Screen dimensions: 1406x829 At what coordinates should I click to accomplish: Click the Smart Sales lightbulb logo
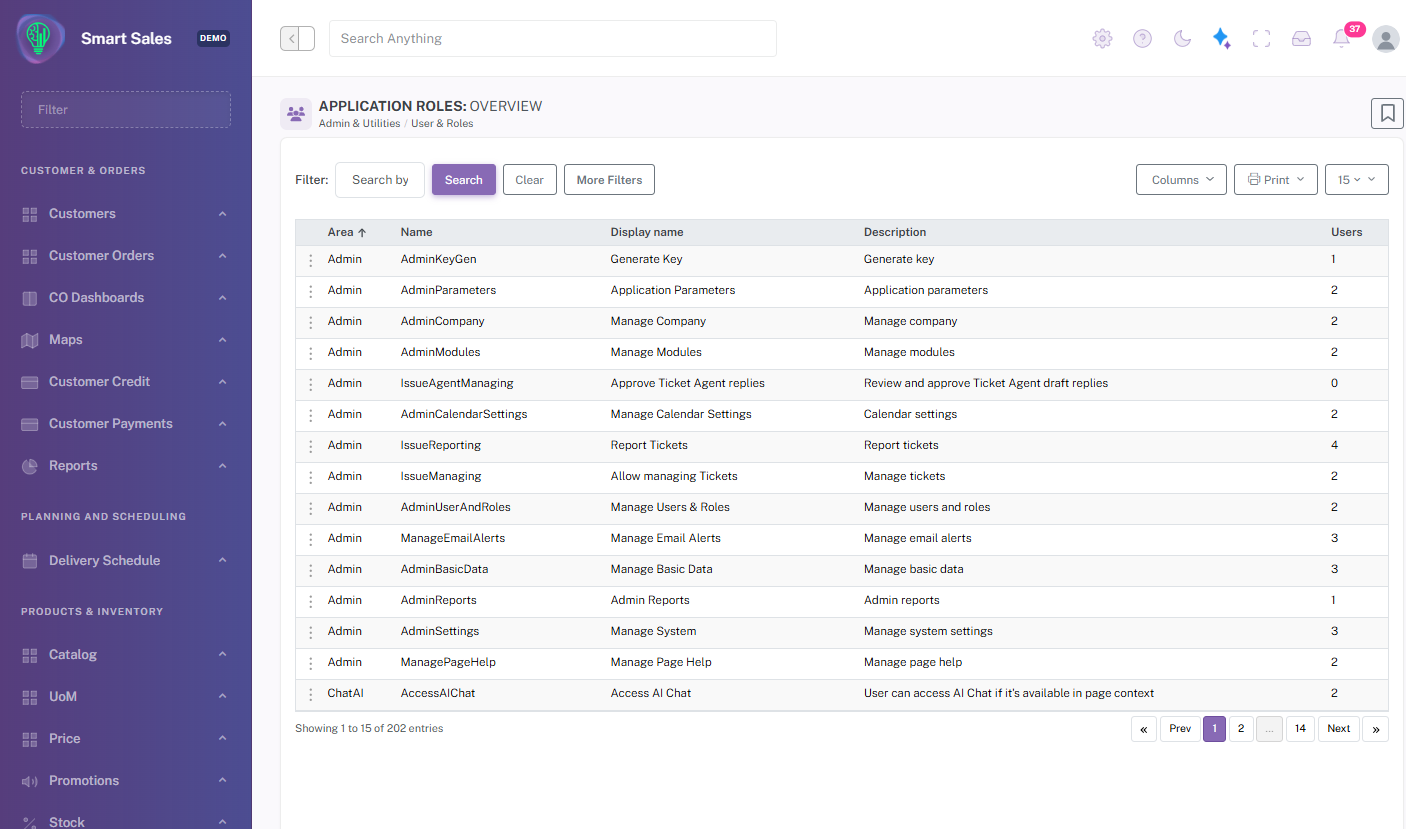[41, 39]
